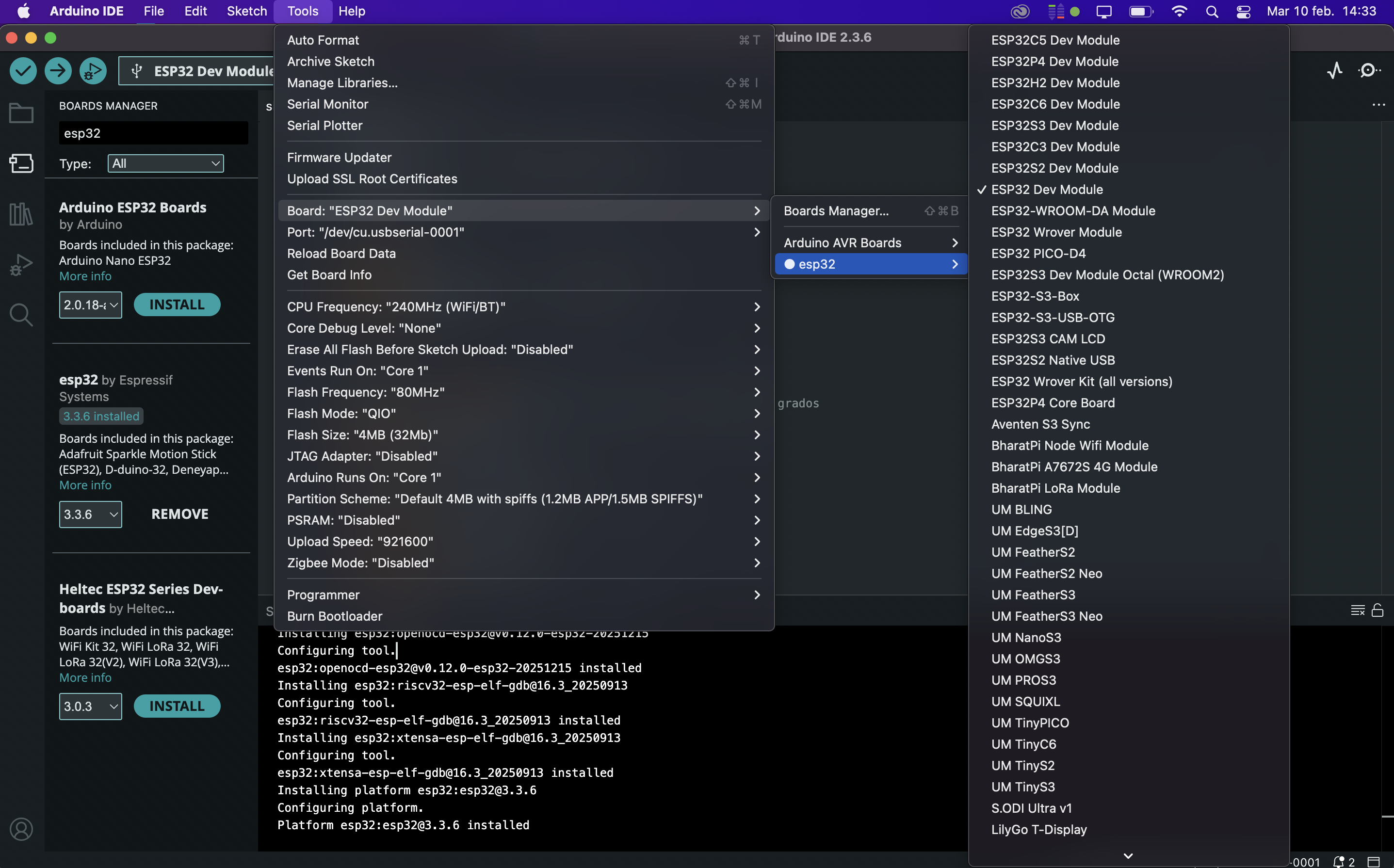
Task: Choose Serial Monitor from the Tools menu
Action: click(x=327, y=104)
